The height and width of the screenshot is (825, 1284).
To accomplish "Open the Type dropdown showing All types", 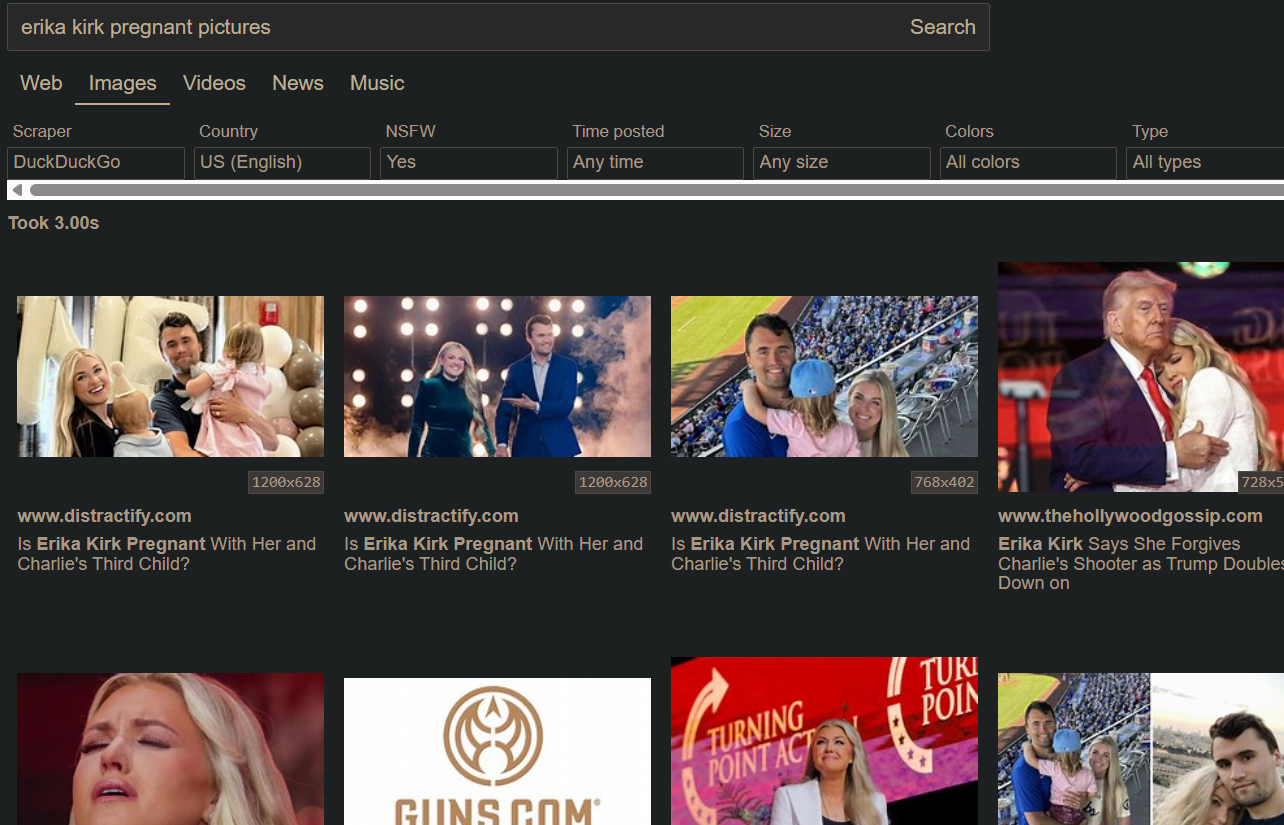I will point(1205,163).
